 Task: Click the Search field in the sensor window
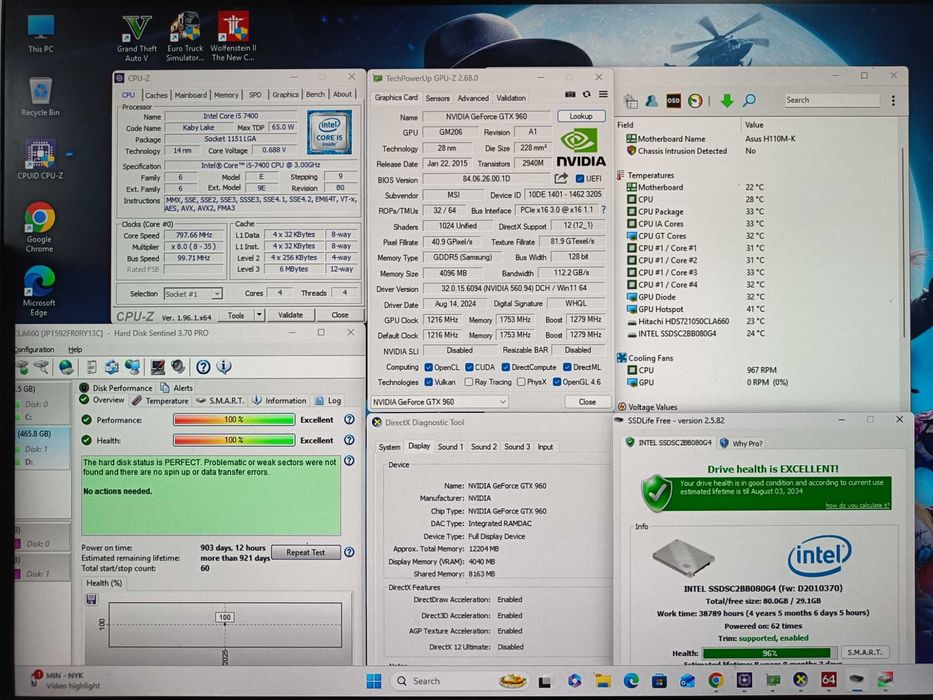click(831, 100)
